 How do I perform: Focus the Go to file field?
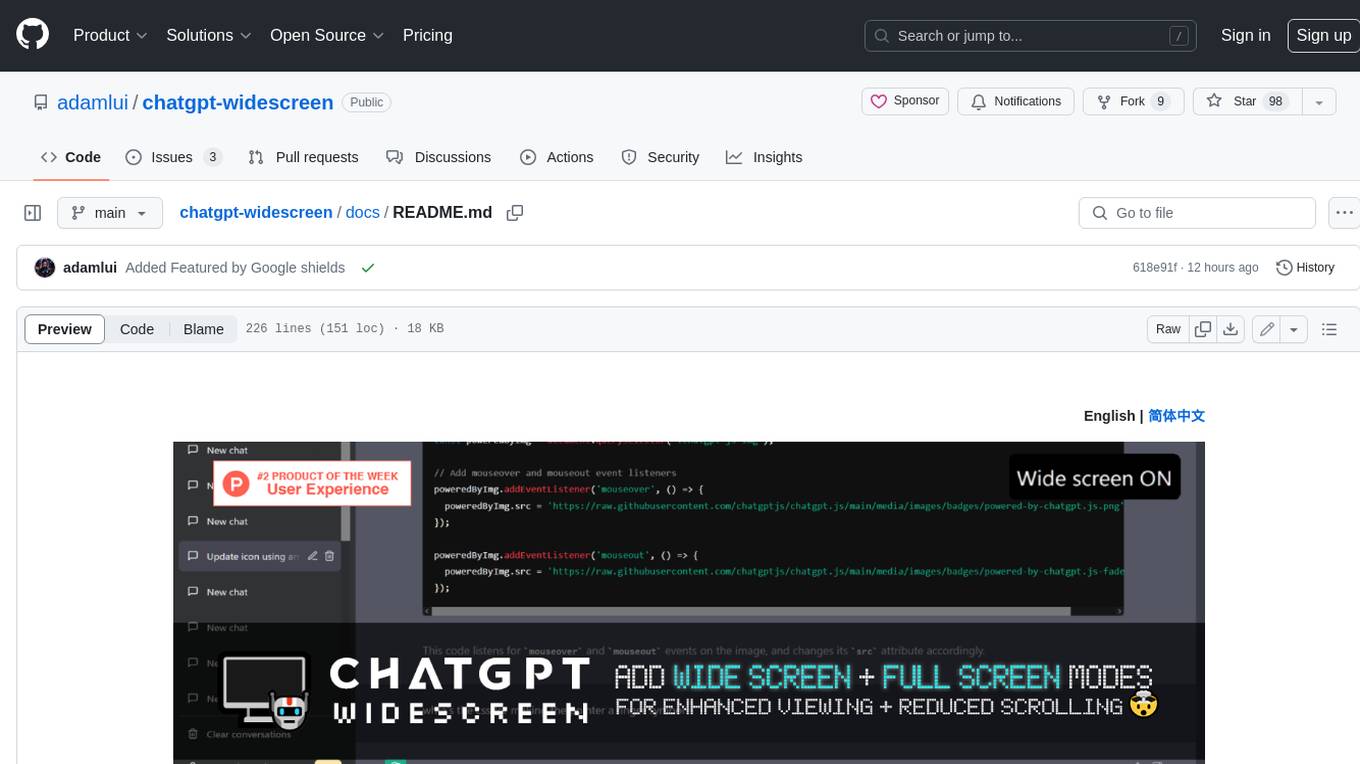coord(1197,213)
